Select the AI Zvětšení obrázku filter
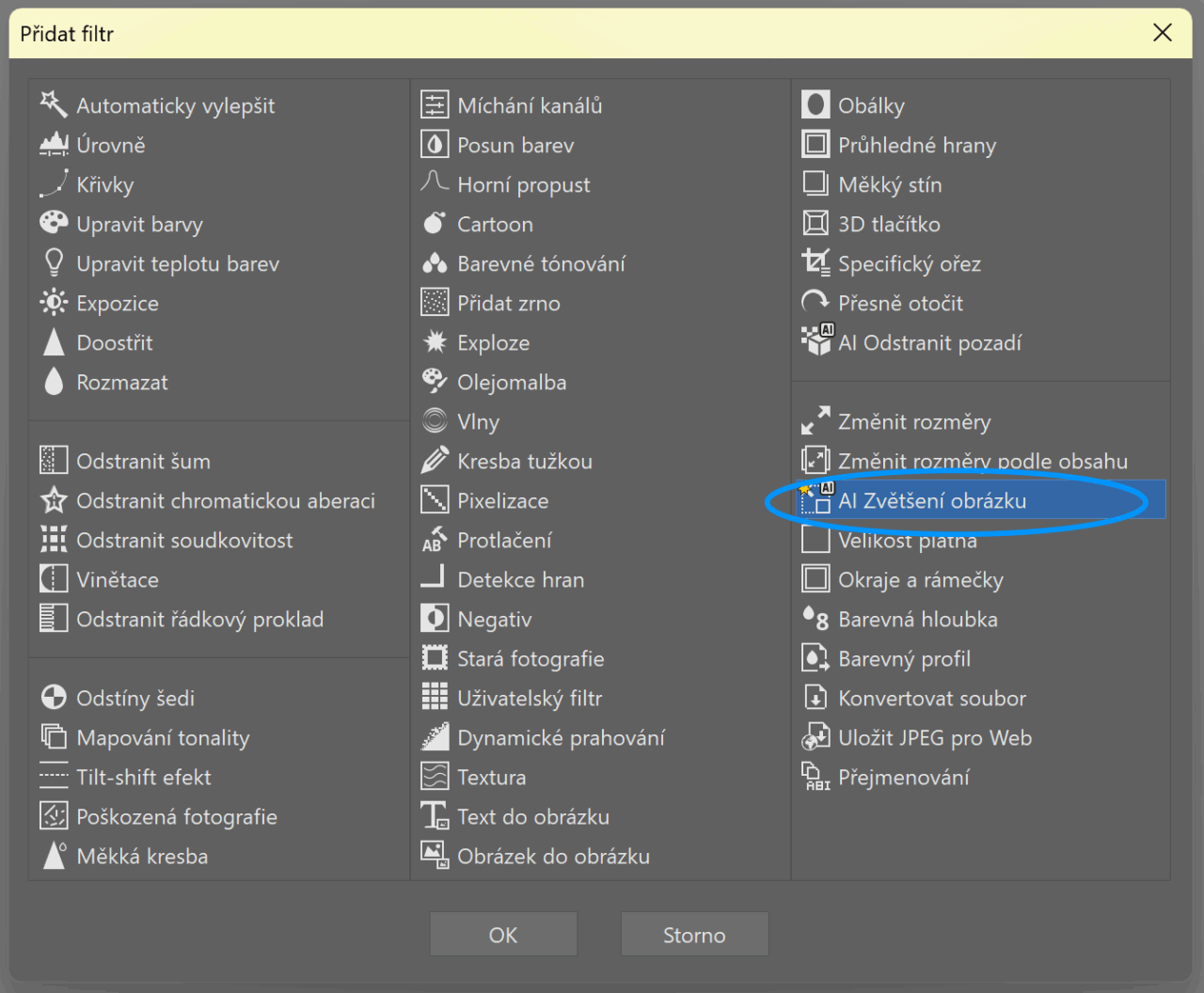 [931, 500]
